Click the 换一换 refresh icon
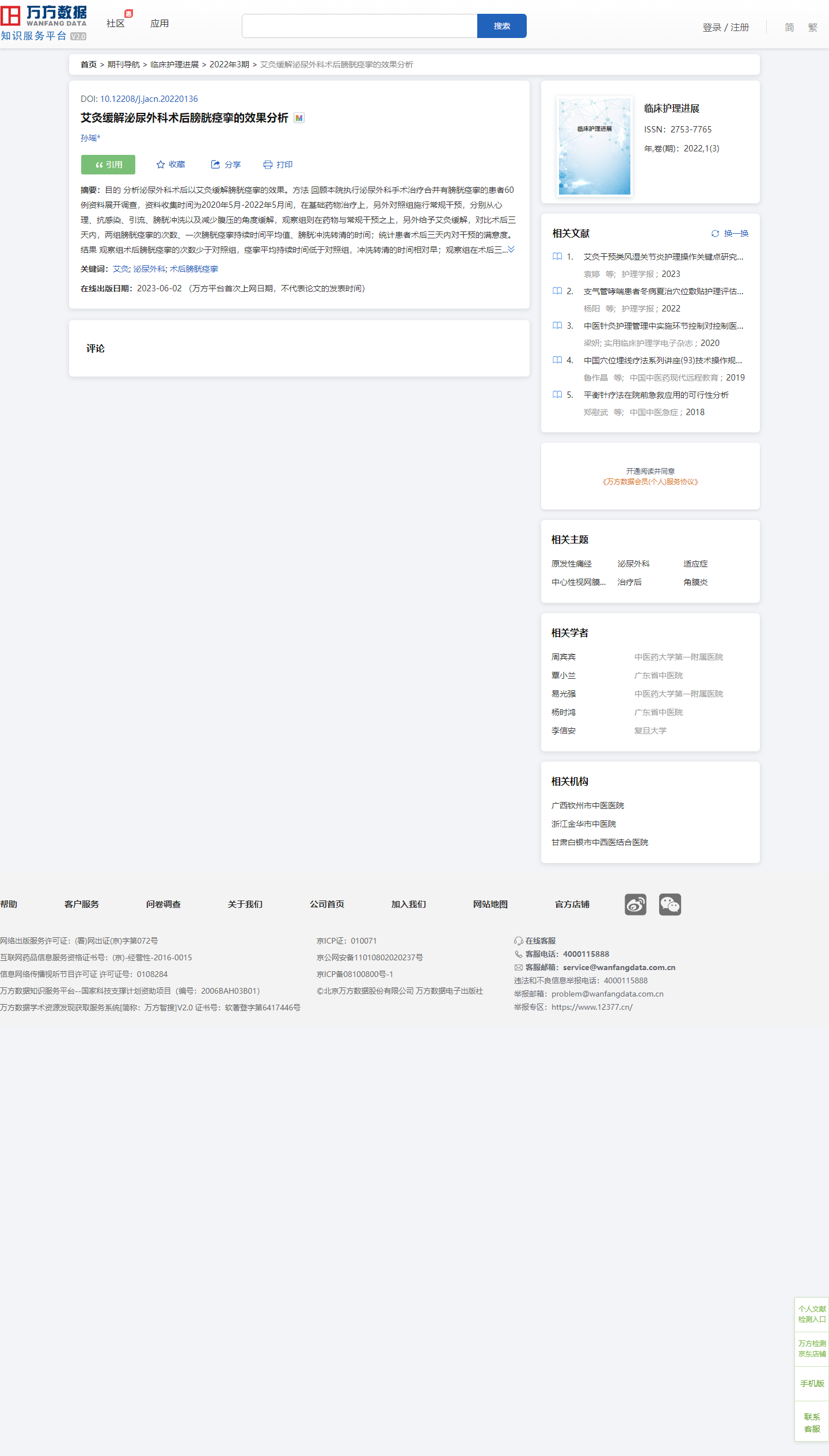This screenshot has height=1456, width=829. [715, 233]
